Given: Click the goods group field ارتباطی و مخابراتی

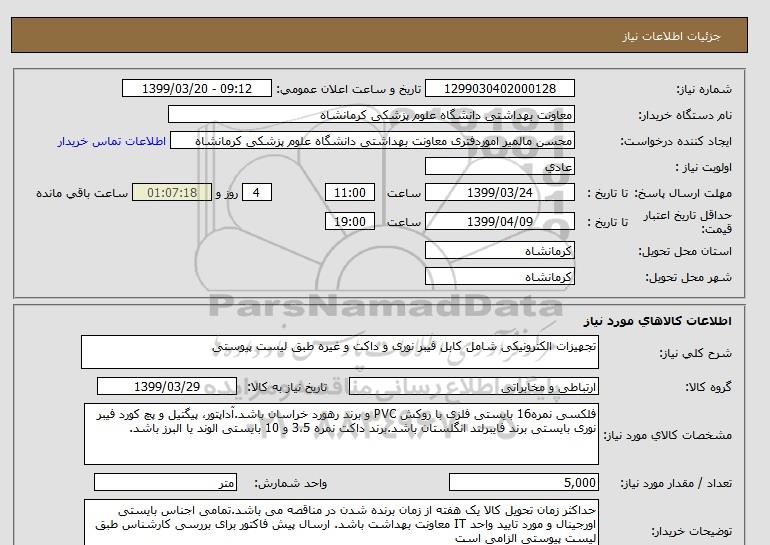Looking at the screenshot, I should (x=473, y=387).
